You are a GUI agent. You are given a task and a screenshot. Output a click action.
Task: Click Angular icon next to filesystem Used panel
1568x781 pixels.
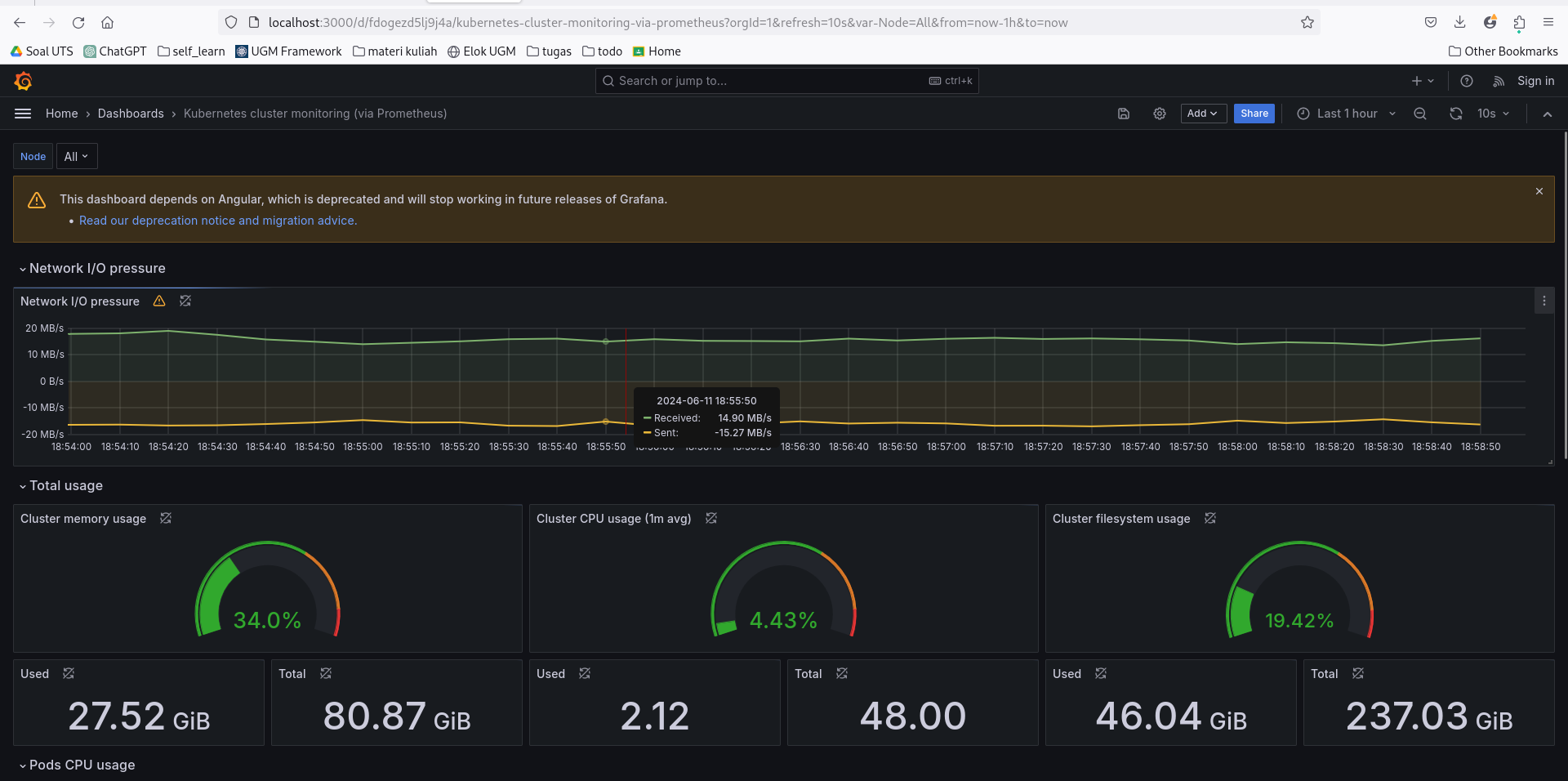coord(1101,673)
